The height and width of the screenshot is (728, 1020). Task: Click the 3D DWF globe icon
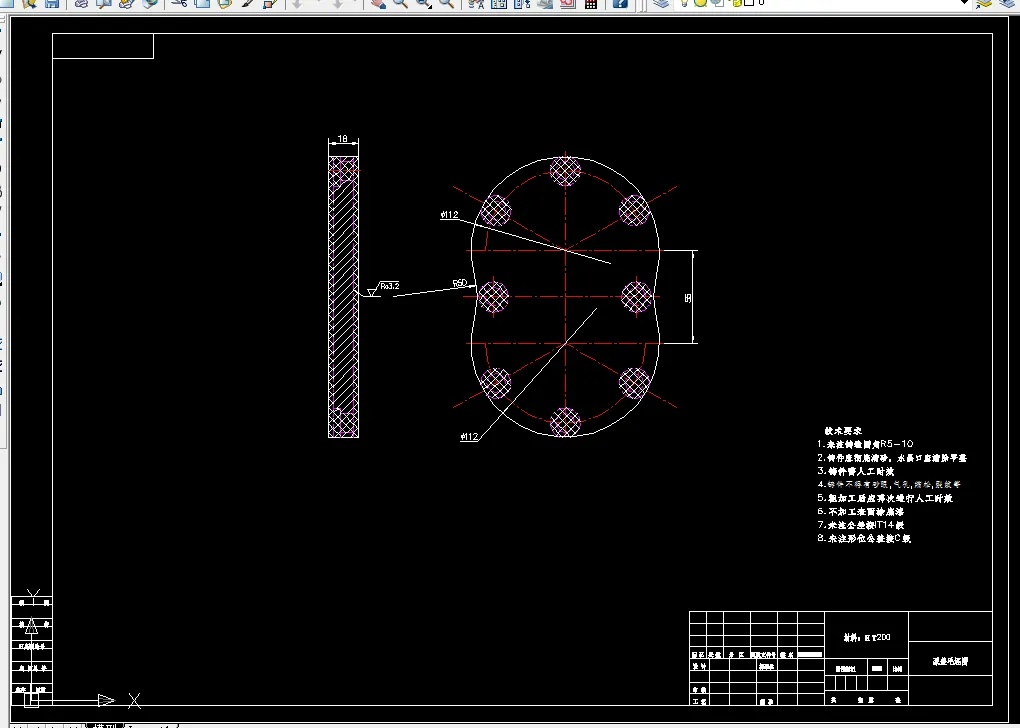coord(150,4)
